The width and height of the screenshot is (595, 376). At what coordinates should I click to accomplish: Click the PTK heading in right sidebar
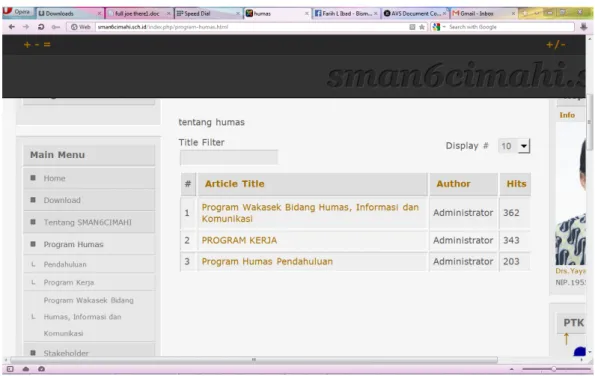coord(573,323)
